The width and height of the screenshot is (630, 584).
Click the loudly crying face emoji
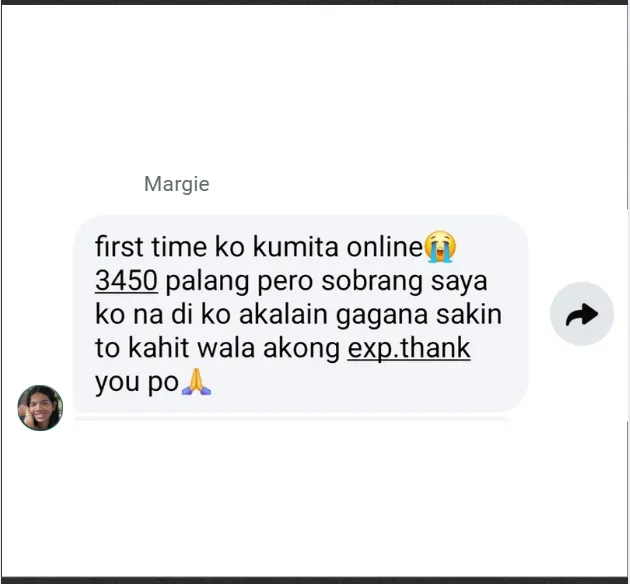click(440, 247)
